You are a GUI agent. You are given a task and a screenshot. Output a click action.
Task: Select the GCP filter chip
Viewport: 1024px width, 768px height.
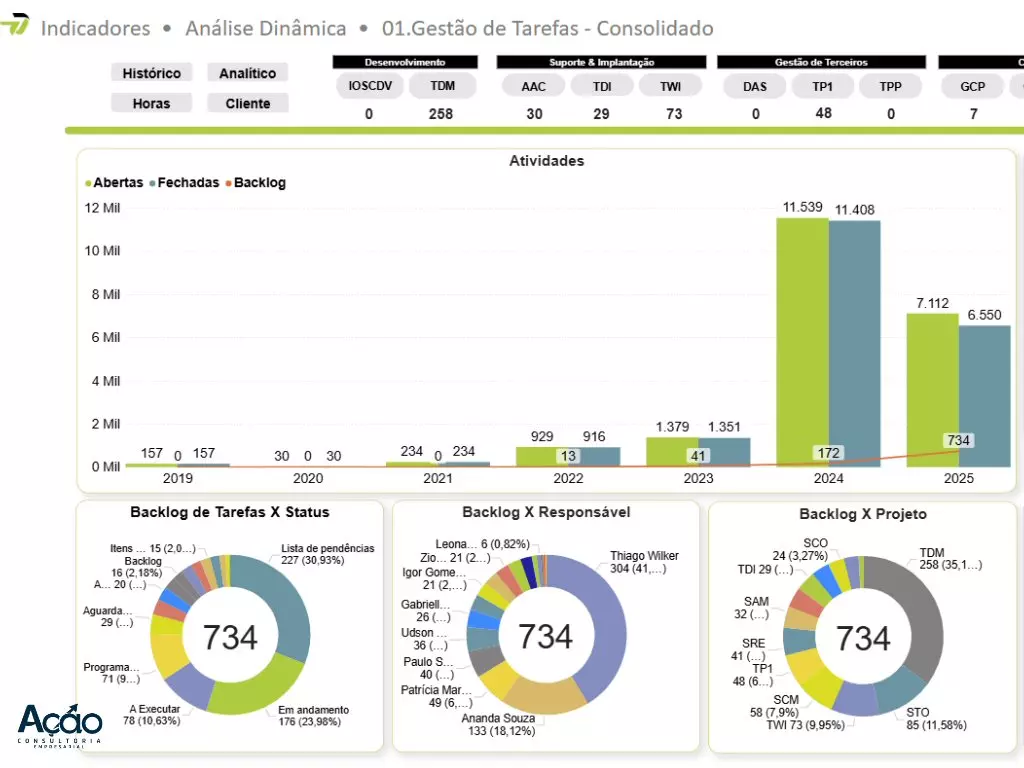(x=973, y=86)
